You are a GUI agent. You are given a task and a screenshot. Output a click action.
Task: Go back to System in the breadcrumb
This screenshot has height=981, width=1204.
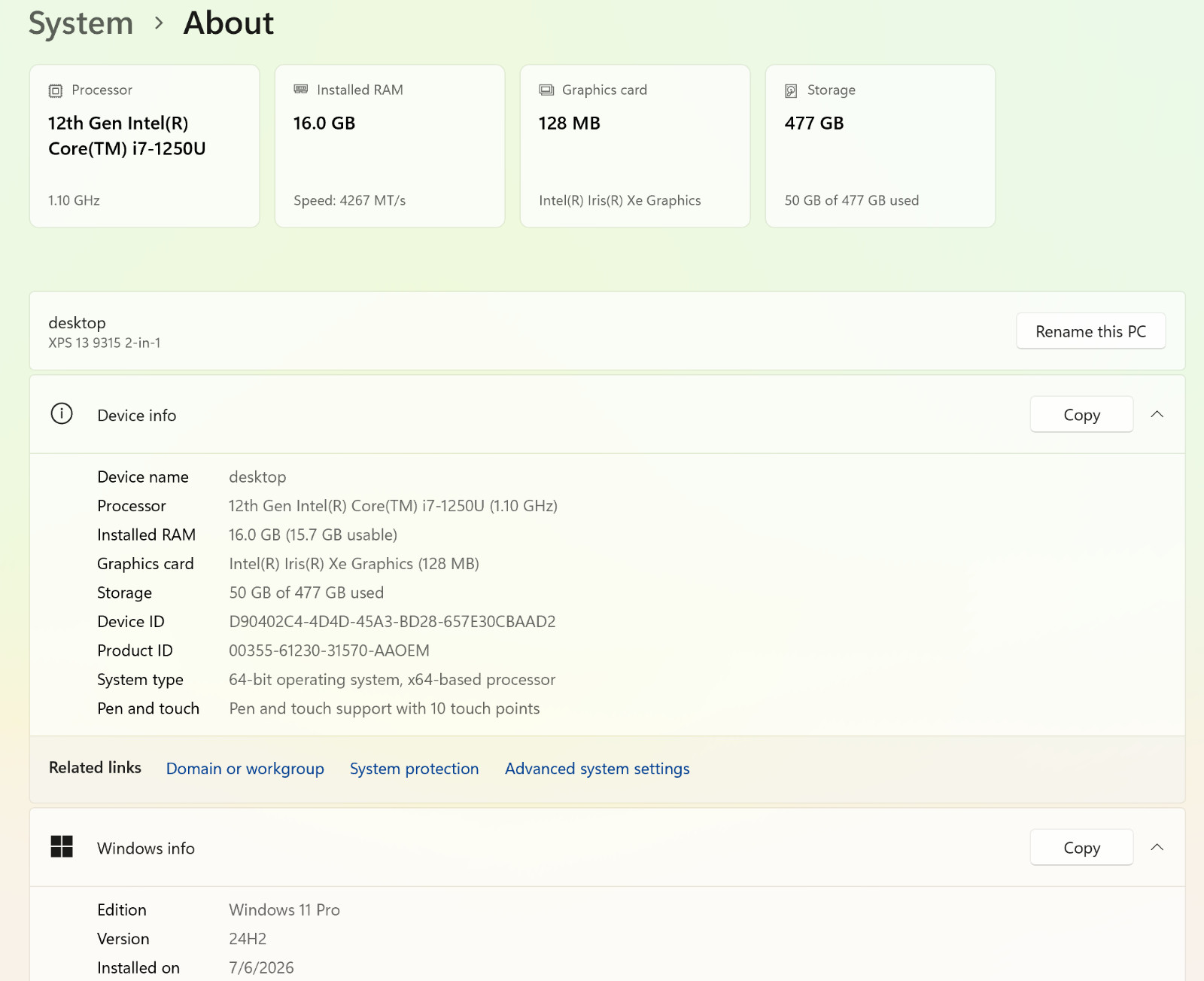pyautogui.click(x=81, y=23)
